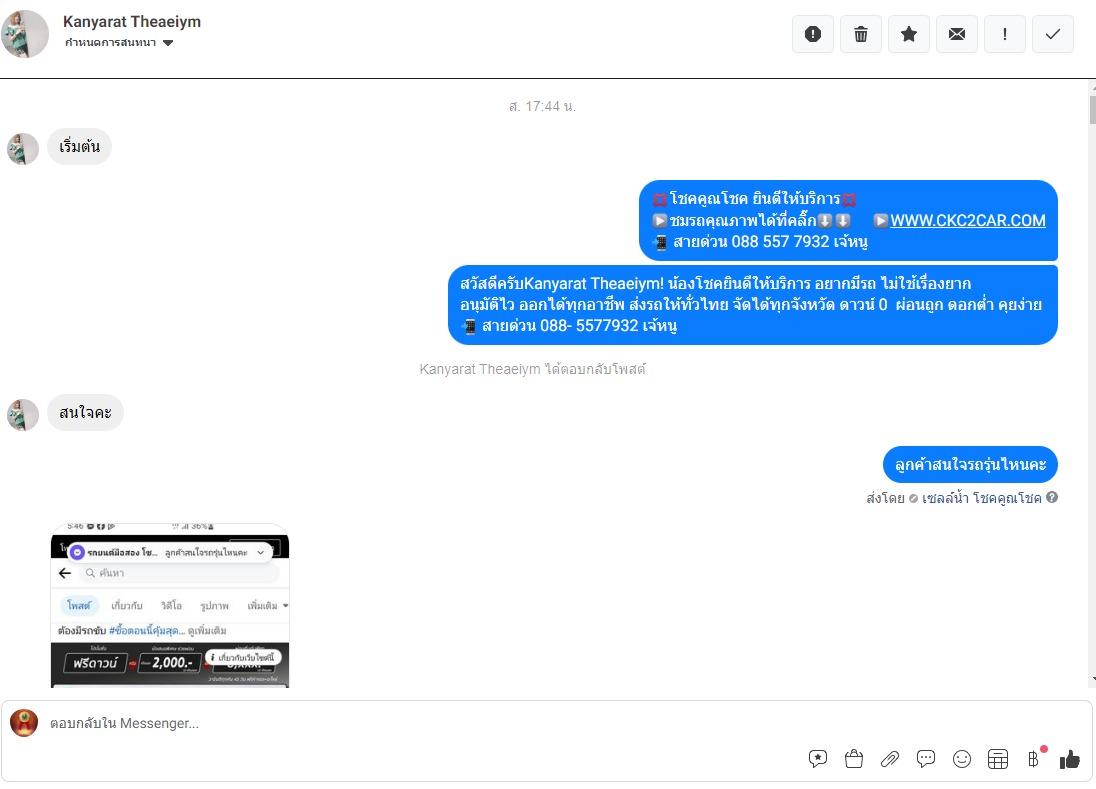This screenshot has height=789, width=1096.
Task: Send a thumbs-up like
Action: click(1069, 759)
